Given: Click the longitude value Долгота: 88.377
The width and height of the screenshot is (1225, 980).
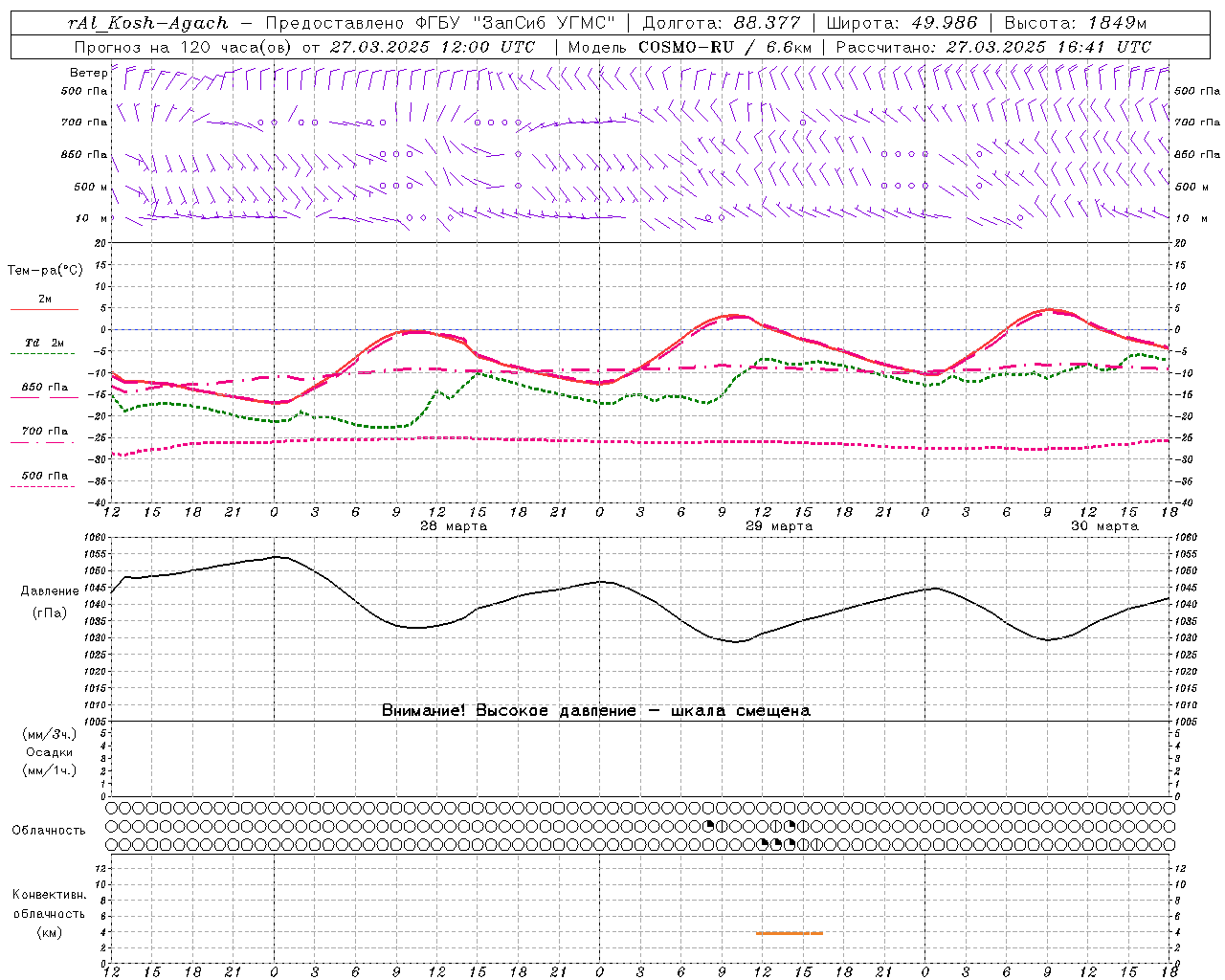Looking at the screenshot, I should tap(722, 23).
